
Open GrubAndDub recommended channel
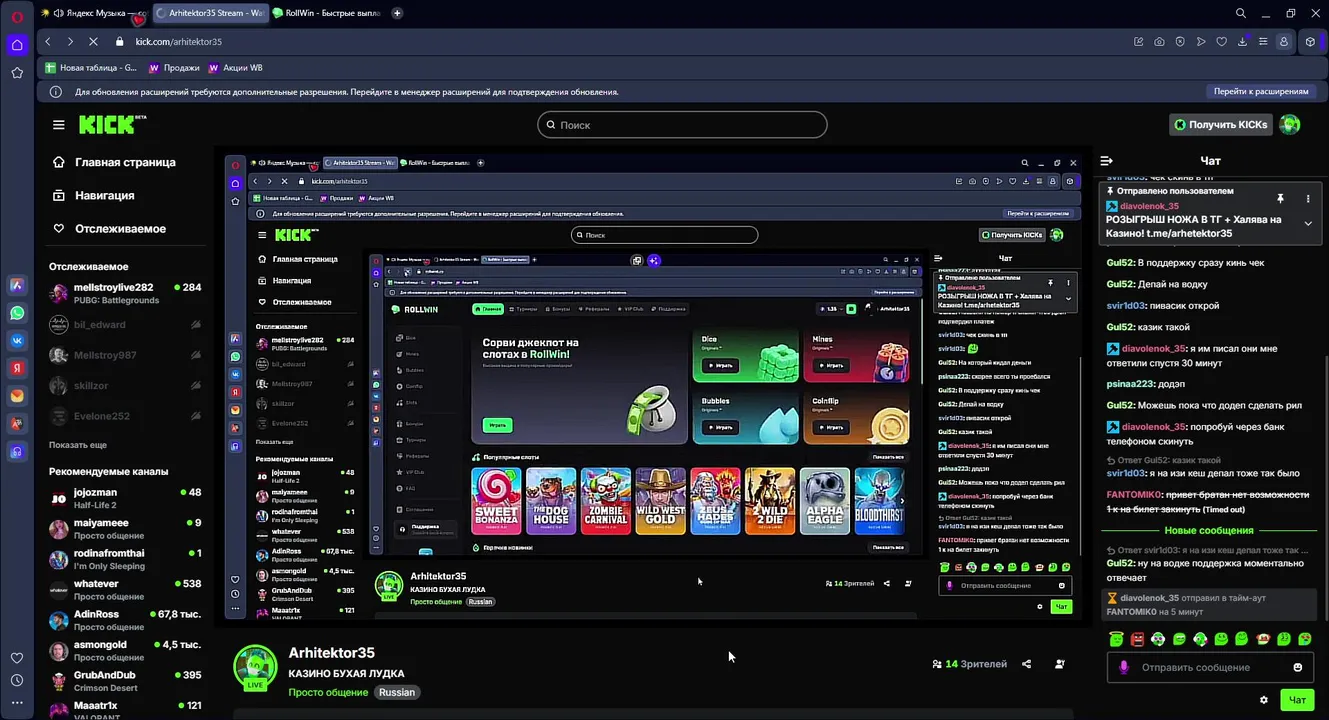(125, 681)
